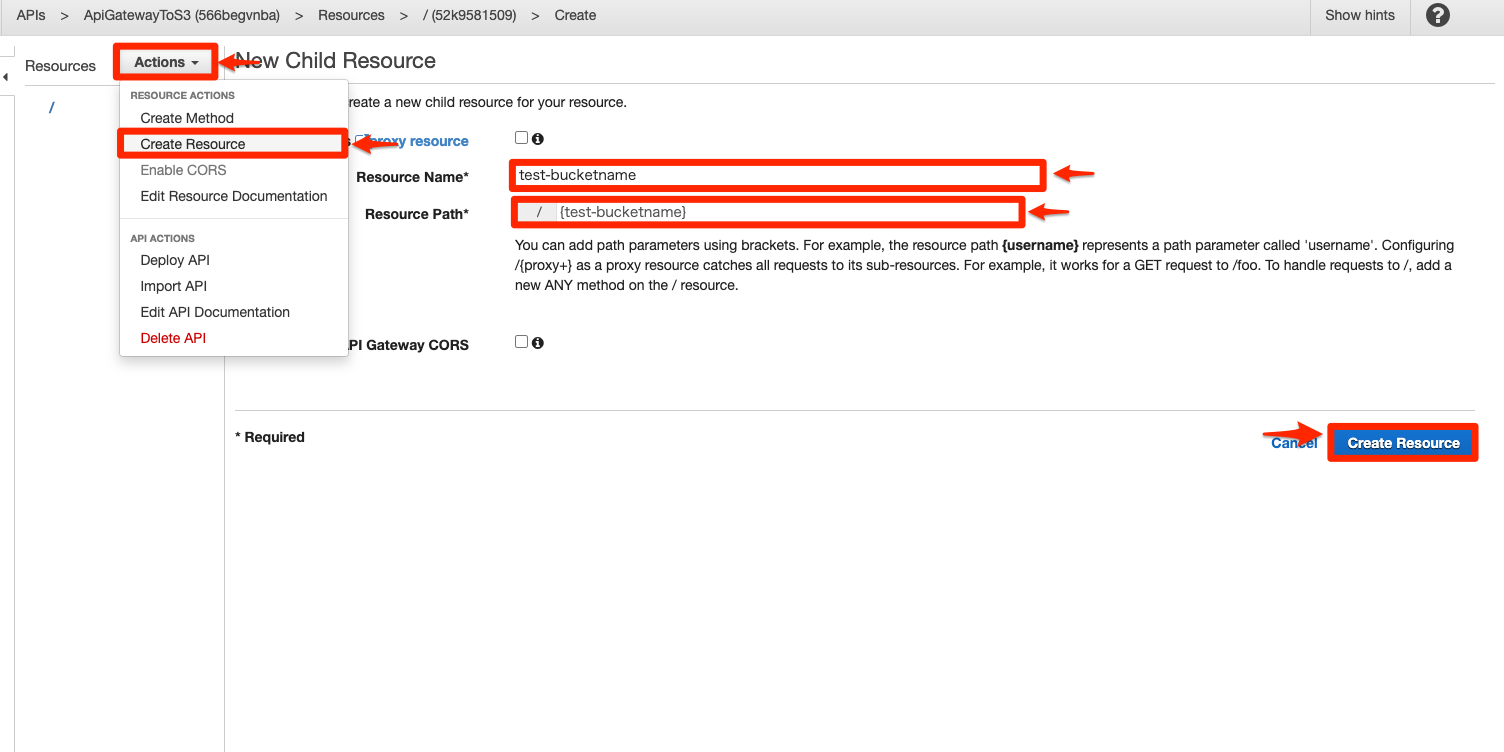Choose Edit Resource Documentation
This screenshot has width=1504, height=752.
click(x=234, y=196)
